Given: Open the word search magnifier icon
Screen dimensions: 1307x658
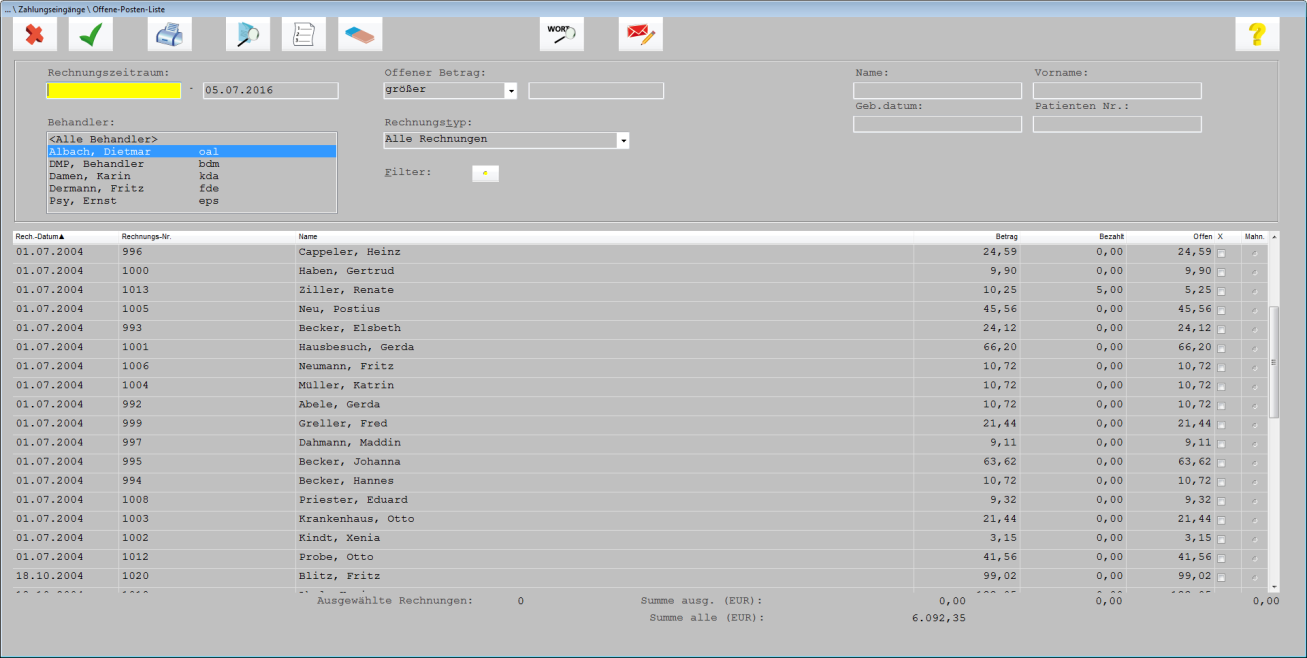Looking at the screenshot, I should [562, 35].
